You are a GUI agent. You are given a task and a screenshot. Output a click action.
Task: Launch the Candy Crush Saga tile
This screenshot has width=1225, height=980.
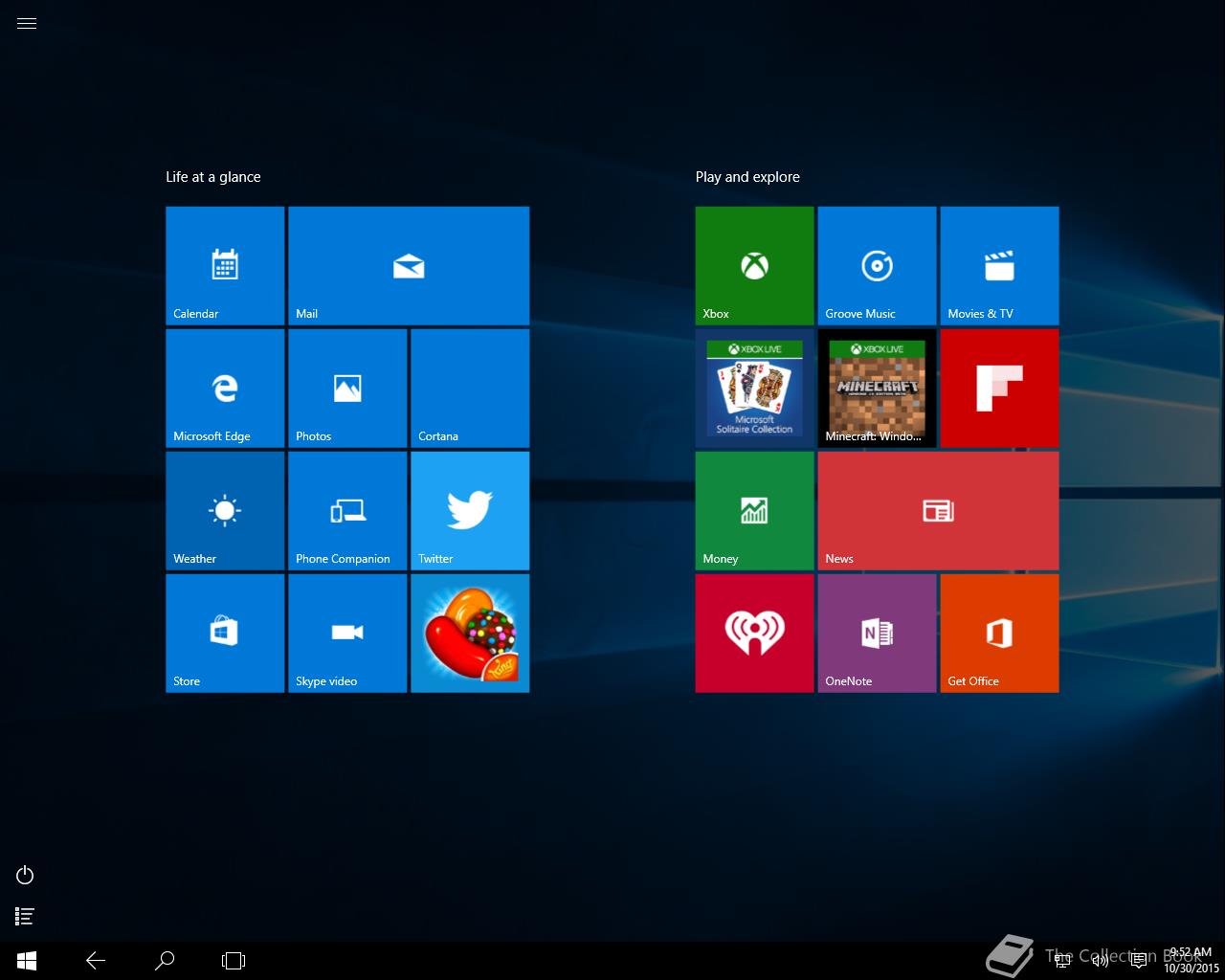[x=470, y=634]
